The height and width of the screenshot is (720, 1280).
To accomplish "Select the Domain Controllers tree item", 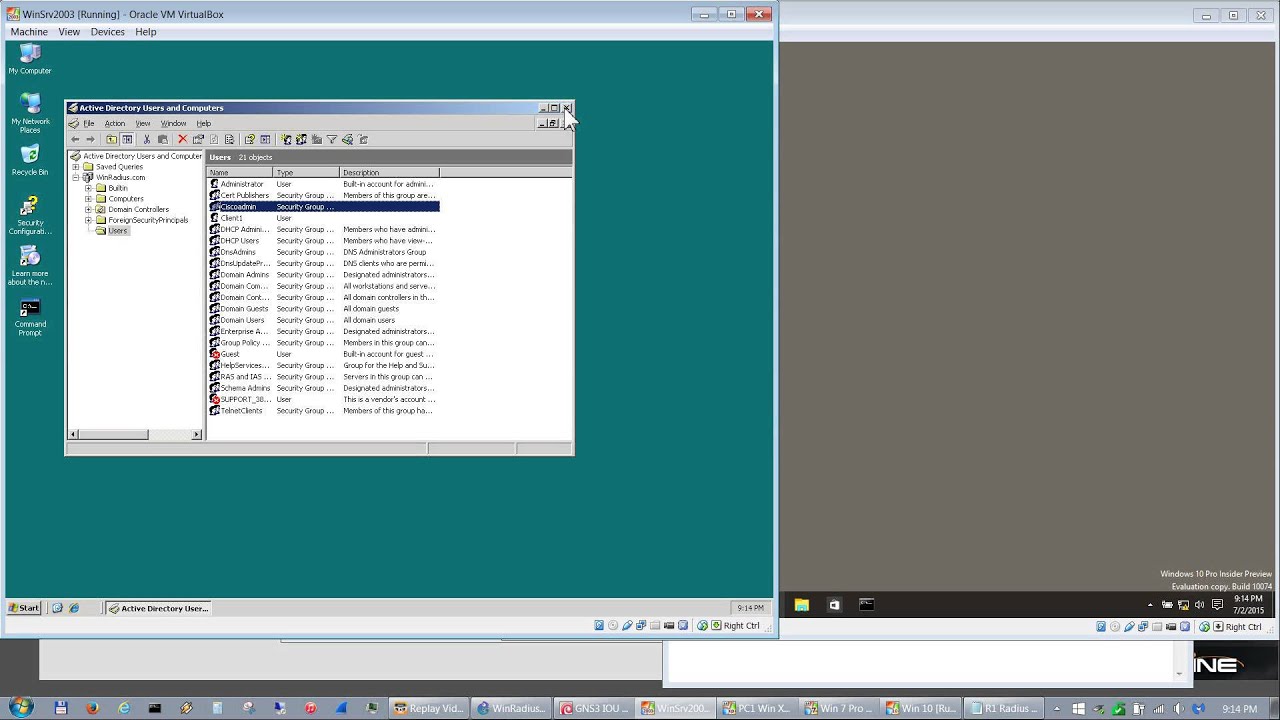I will [x=138, y=209].
